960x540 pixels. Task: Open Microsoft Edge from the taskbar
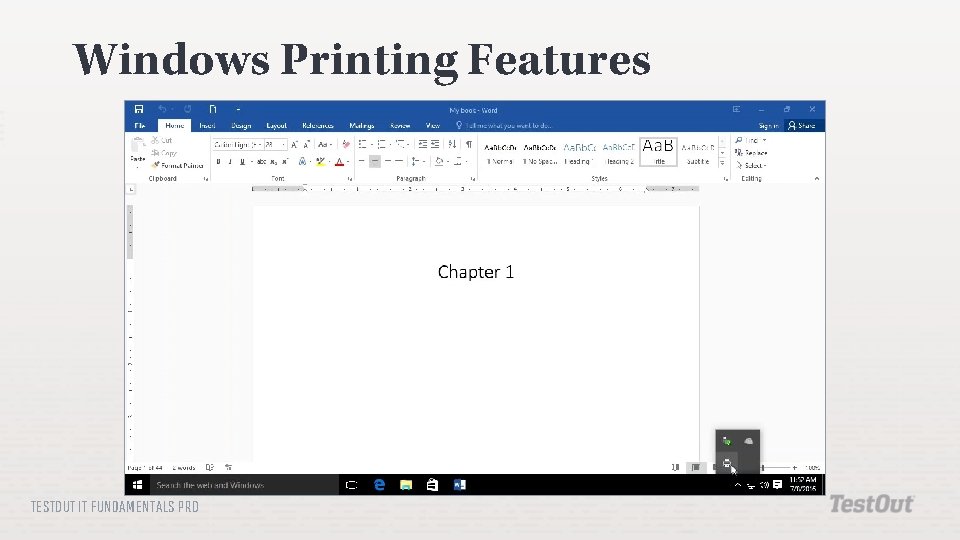click(x=379, y=485)
